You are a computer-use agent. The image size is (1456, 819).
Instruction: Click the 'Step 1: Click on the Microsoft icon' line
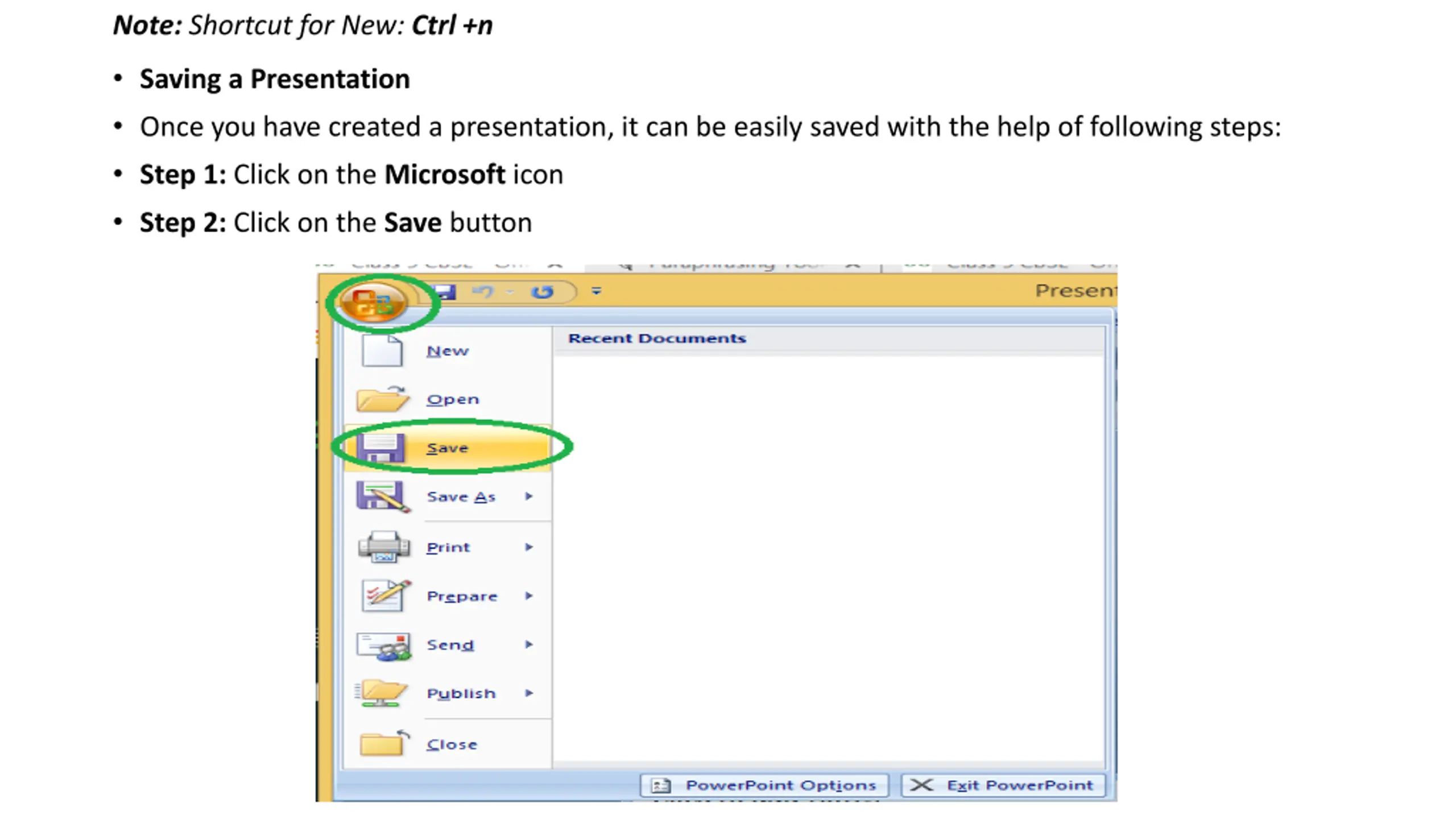click(x=351, y=175)
